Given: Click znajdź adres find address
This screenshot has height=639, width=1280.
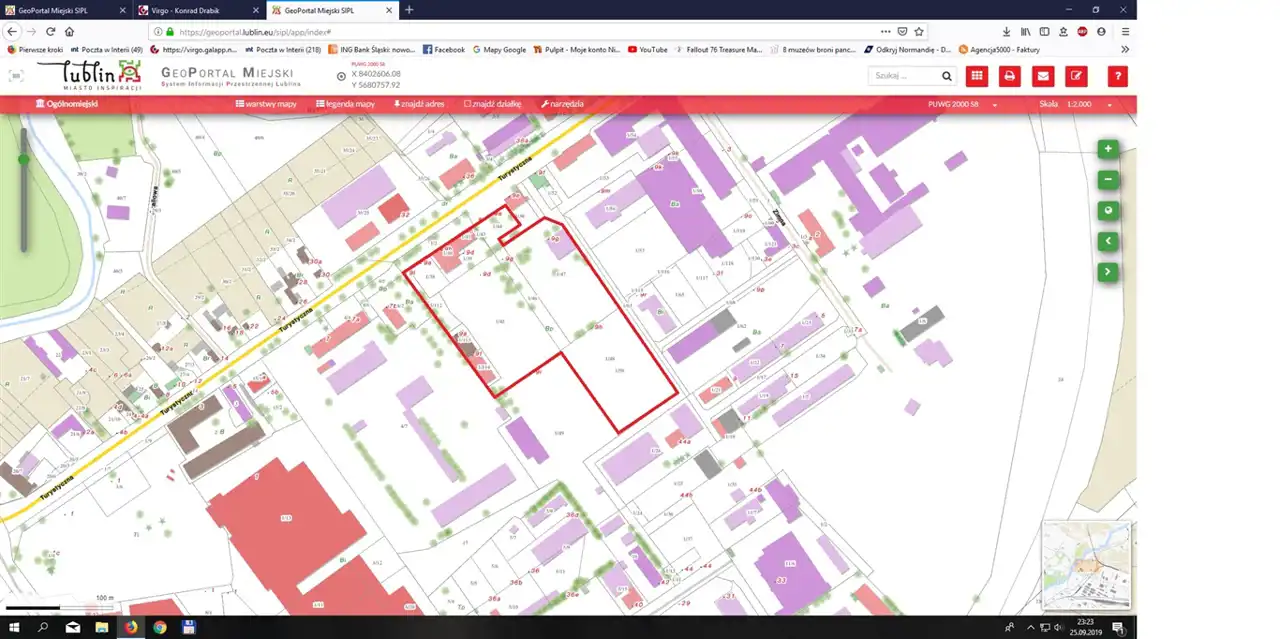Looking at the screenshot, I should [419, 104].
